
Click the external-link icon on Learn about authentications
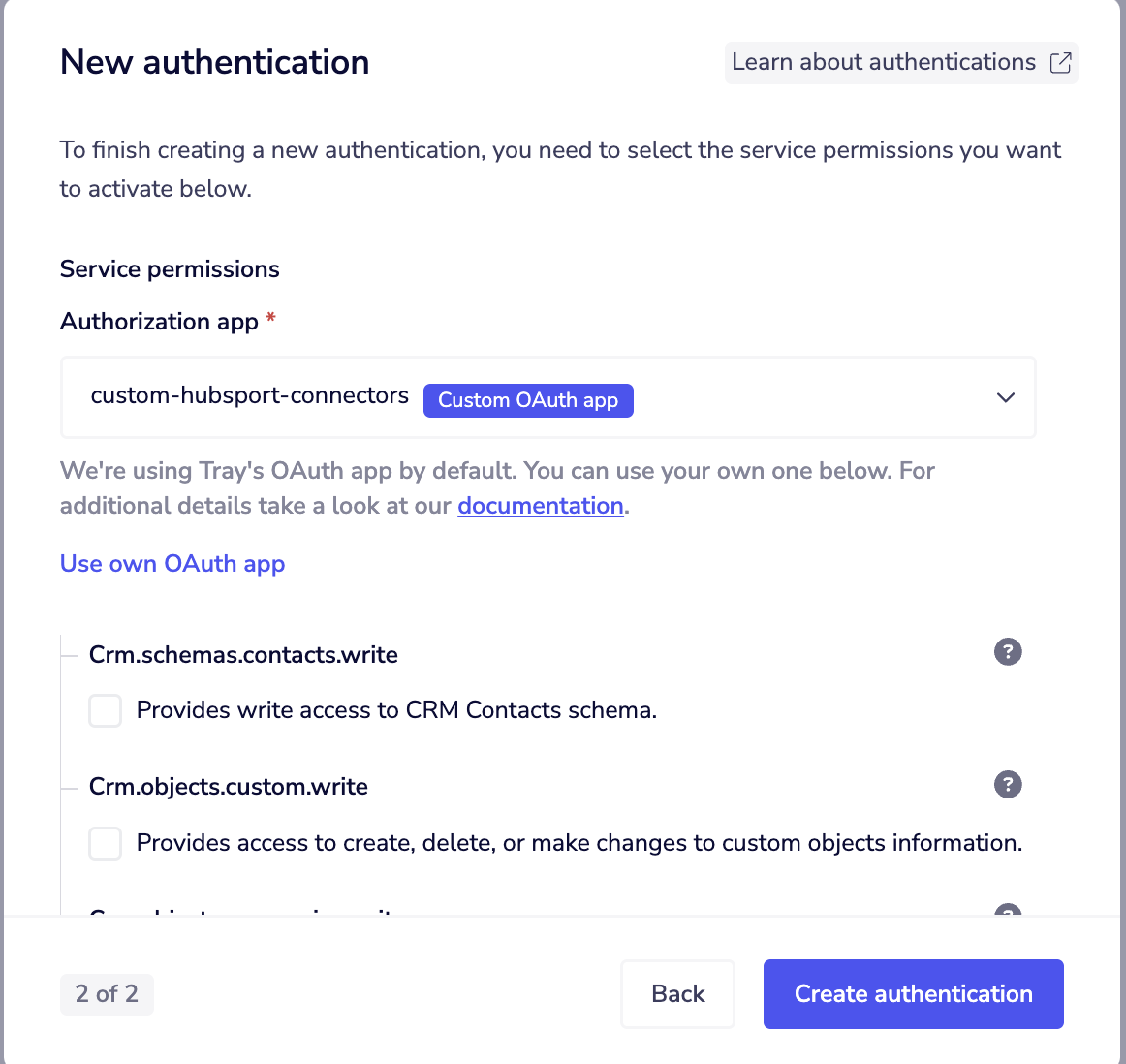point(1060,61)
